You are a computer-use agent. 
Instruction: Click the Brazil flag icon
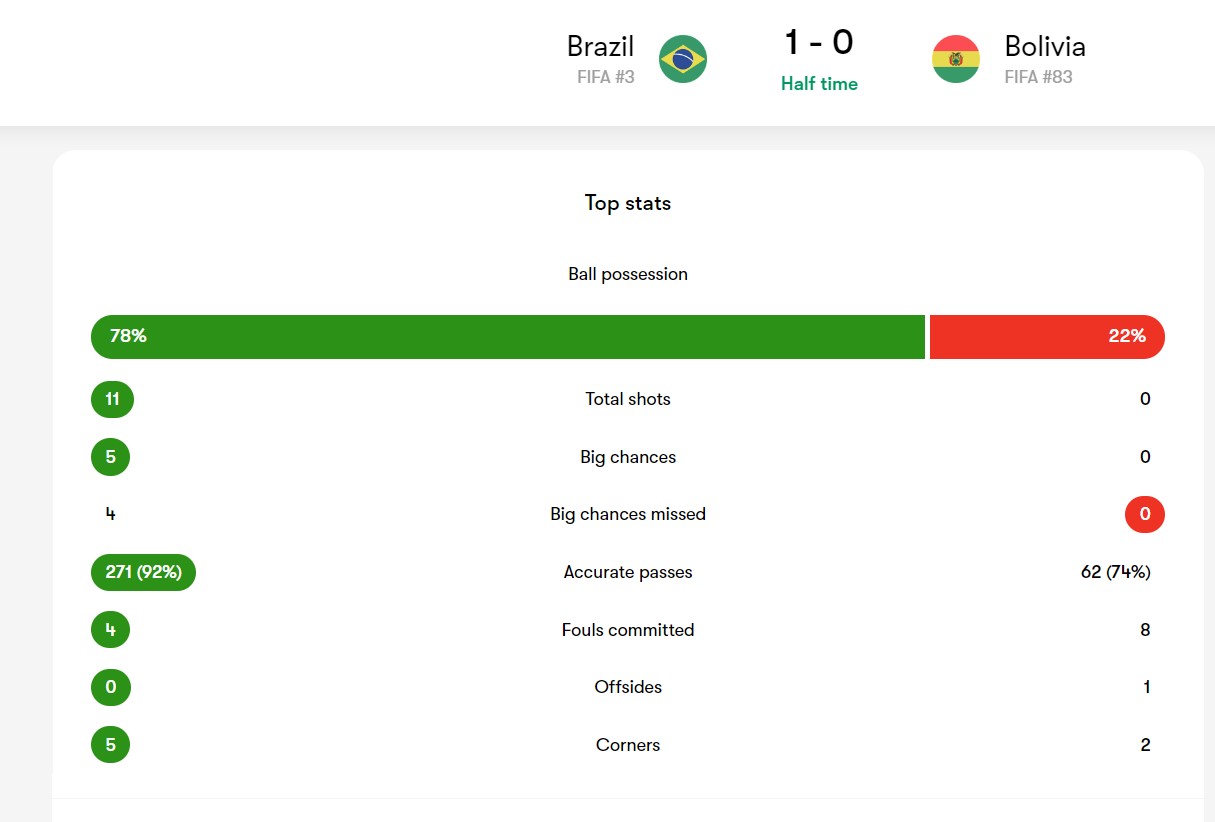(683, 59)
